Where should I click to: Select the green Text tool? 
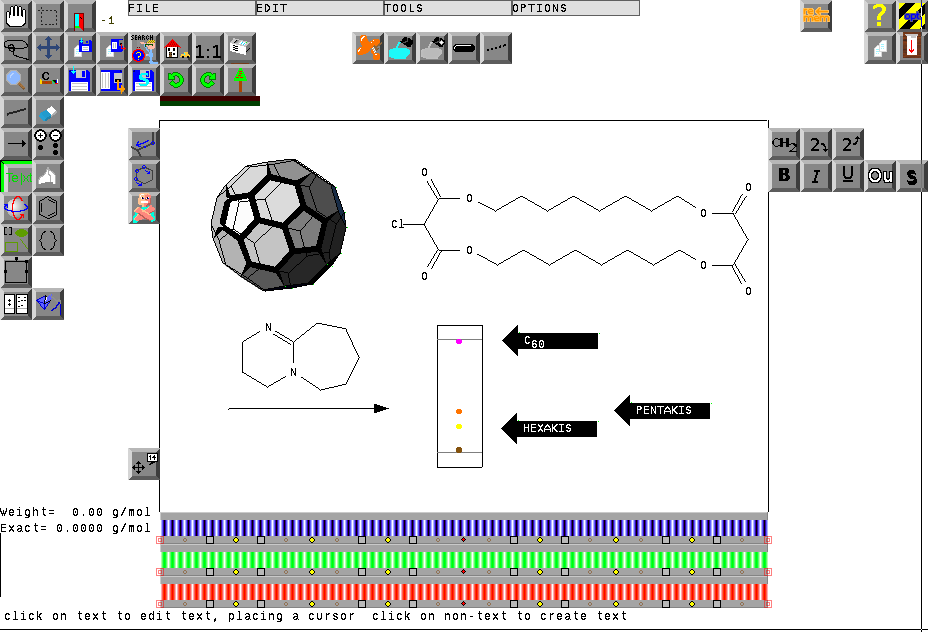pyautogui.click(x=16, y=176)
